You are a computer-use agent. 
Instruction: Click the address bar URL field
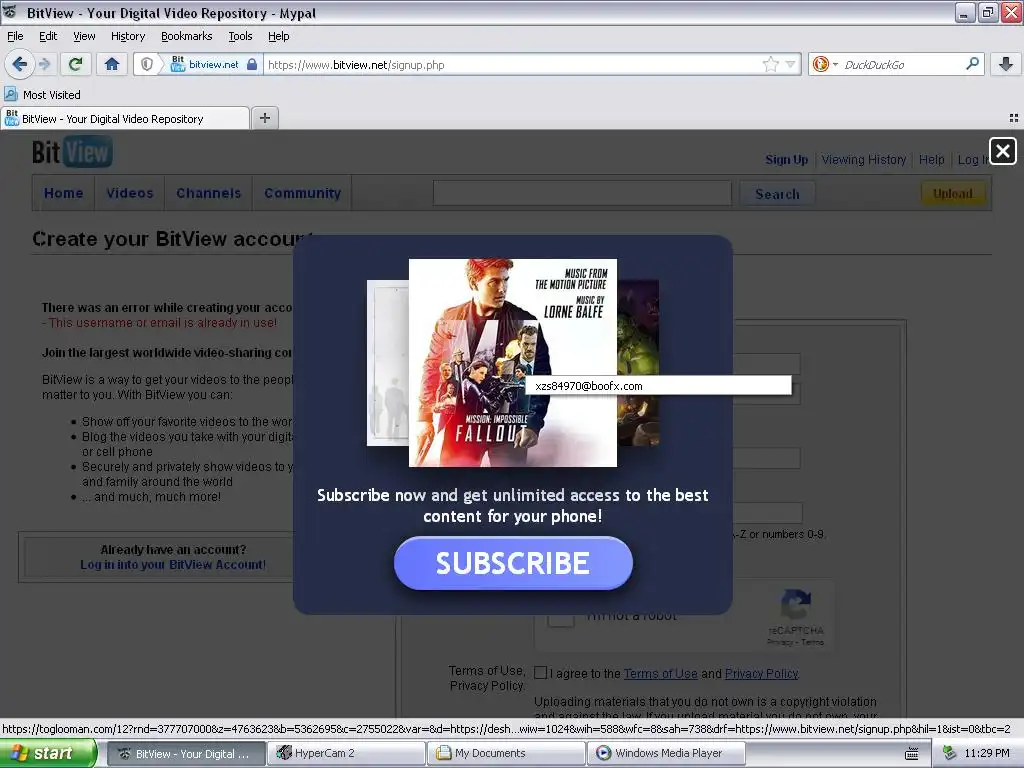(513, 65)
